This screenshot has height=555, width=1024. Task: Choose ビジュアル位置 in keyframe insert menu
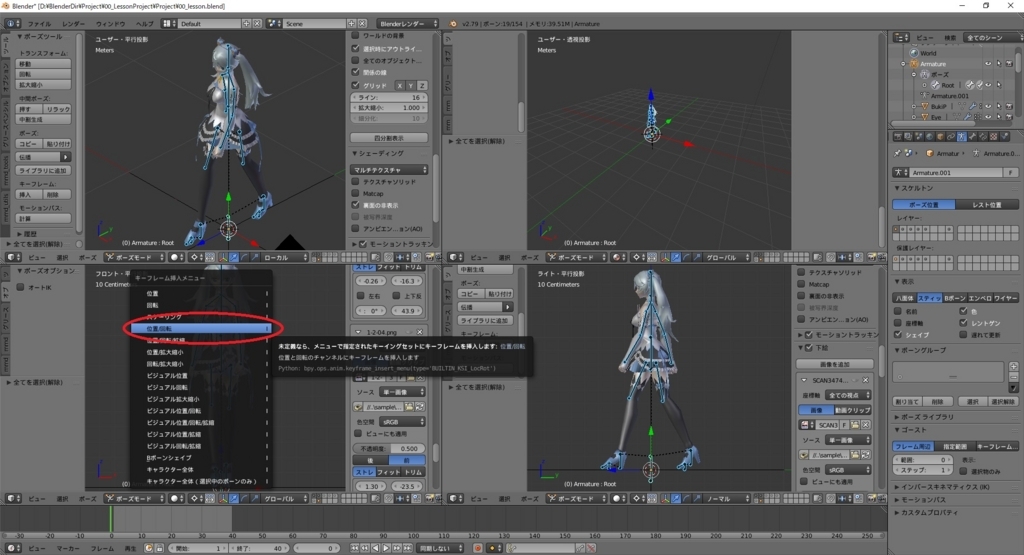(x=200, y=375)
